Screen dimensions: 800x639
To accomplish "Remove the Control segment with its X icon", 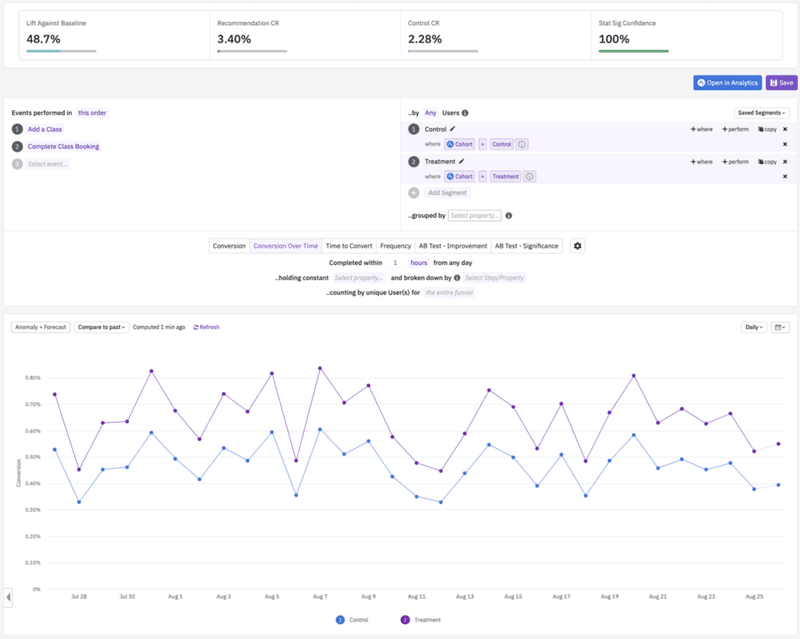I will (784, 129).
